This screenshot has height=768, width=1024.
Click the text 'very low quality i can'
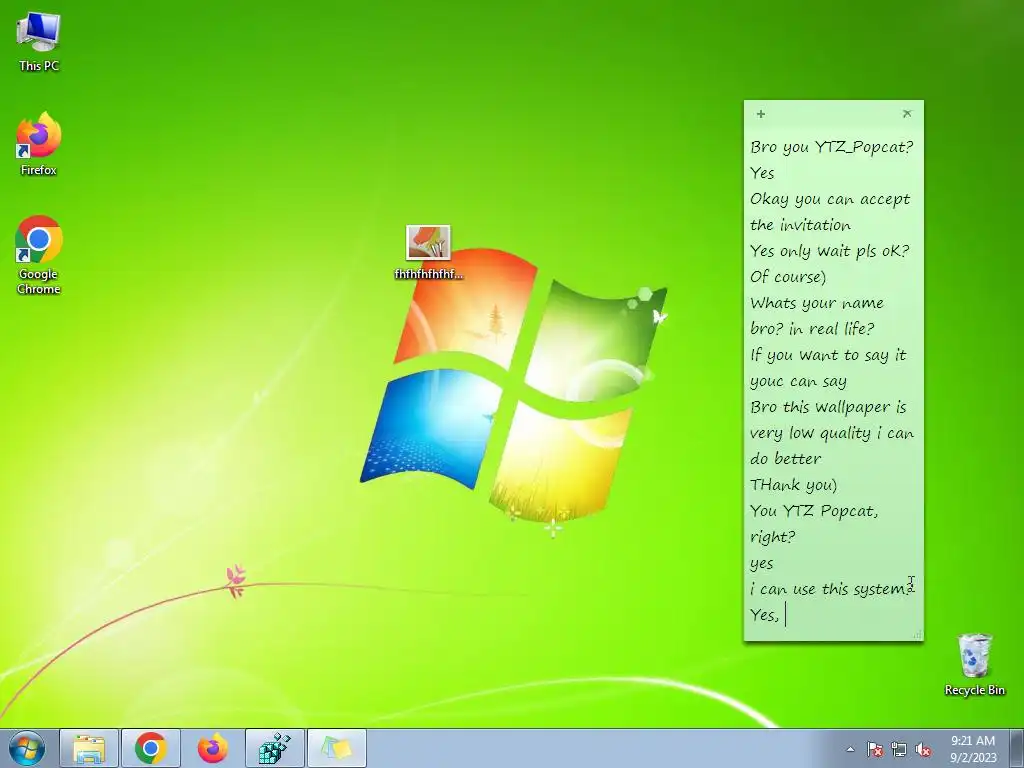832,434
